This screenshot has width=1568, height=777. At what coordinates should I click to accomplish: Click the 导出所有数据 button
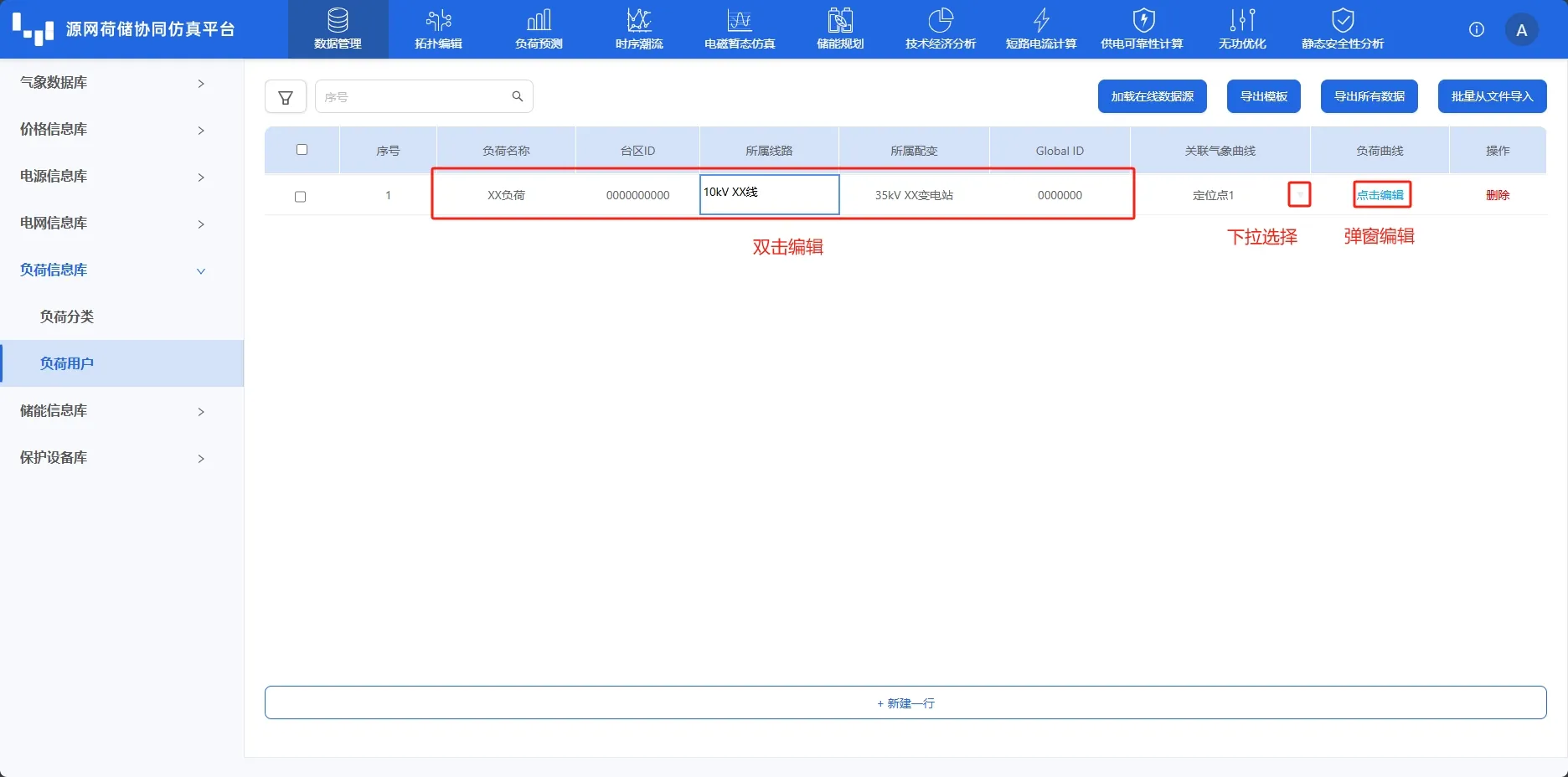point(1369,96)
